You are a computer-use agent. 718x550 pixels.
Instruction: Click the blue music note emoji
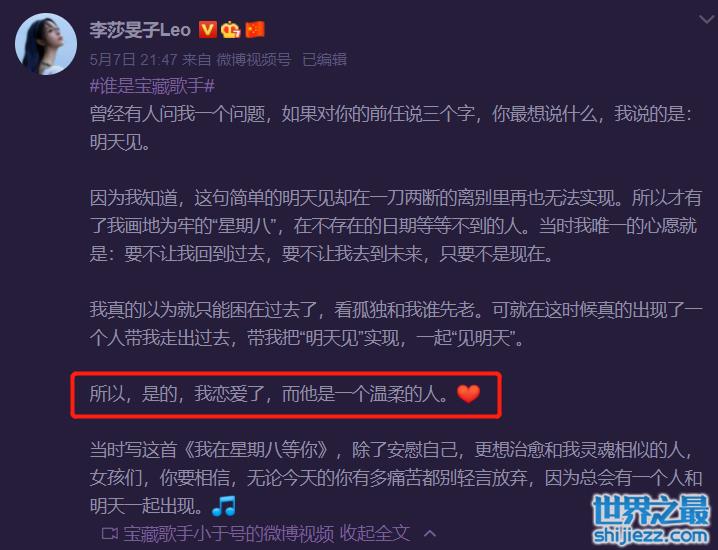click(x=224, y=506)
